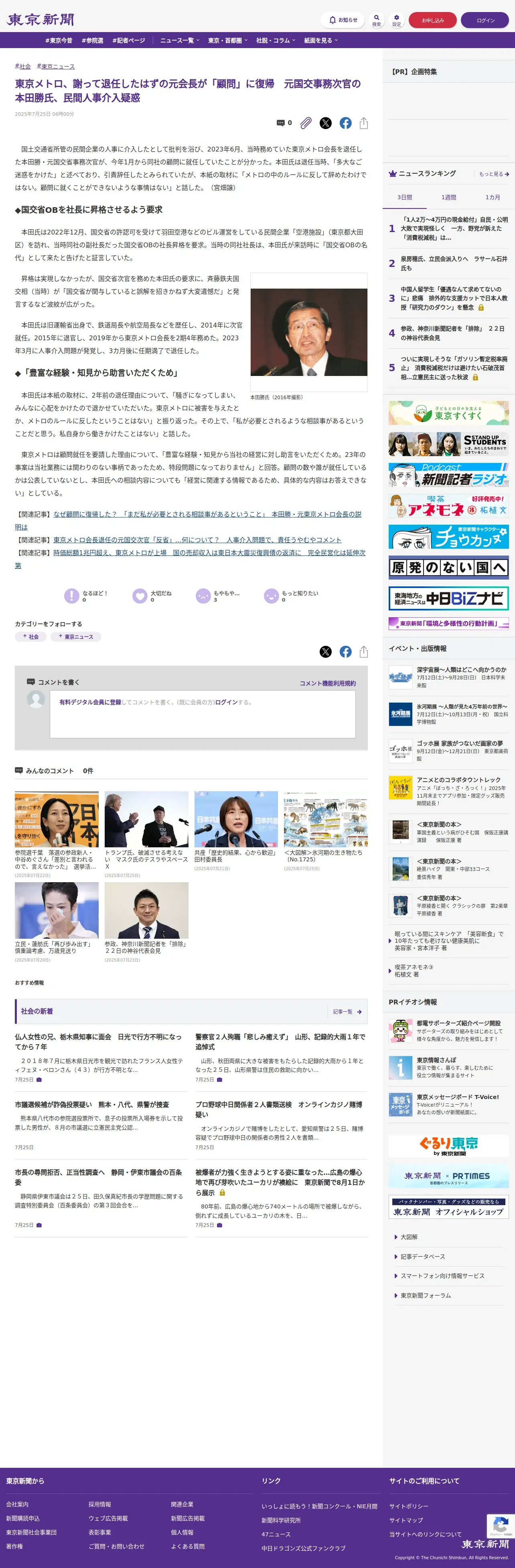The image size is (515, 1568).
Task: Open トランプ氏 テスラ article thumbnail
Action: [146, 819]
